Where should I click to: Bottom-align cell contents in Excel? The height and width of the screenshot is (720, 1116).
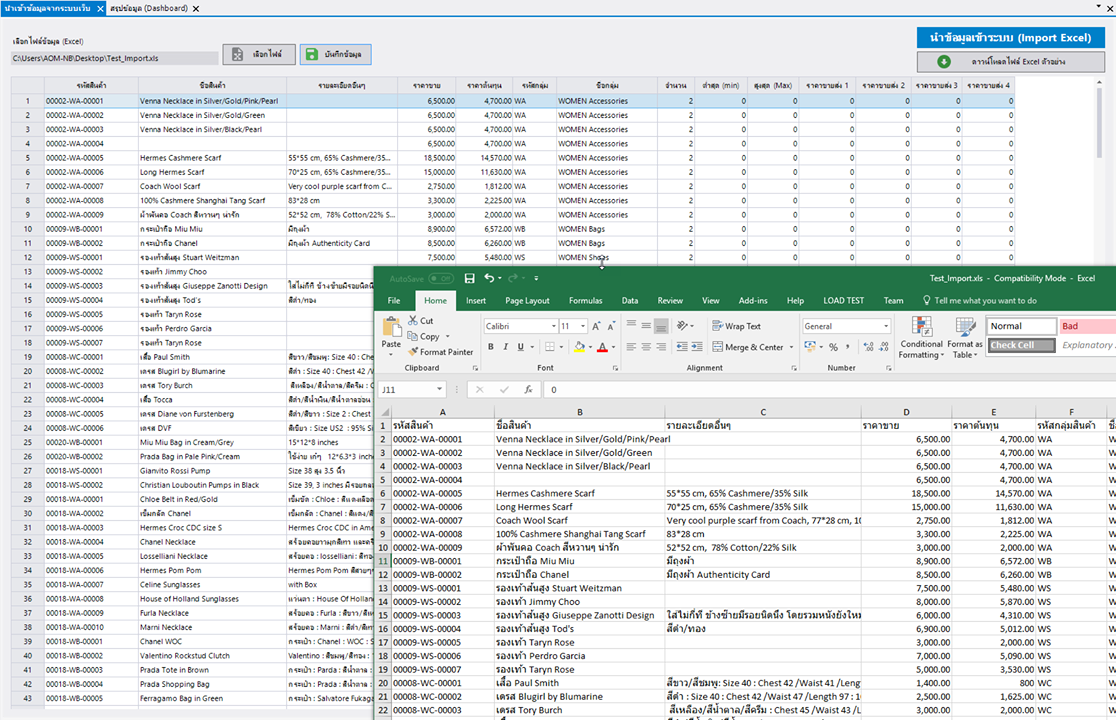pyautogui.click(x=661, y=326)
